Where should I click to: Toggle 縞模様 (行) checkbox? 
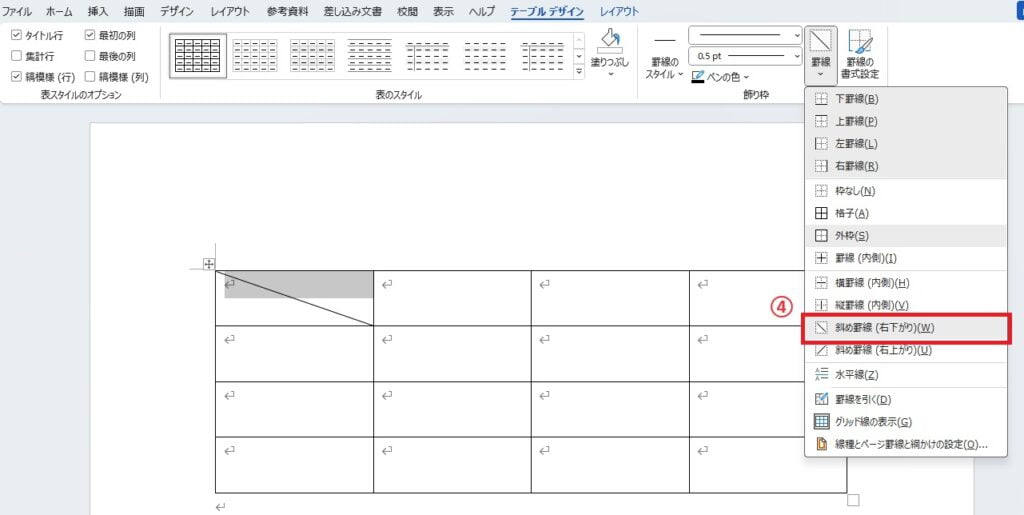click(x=16, y=77)
